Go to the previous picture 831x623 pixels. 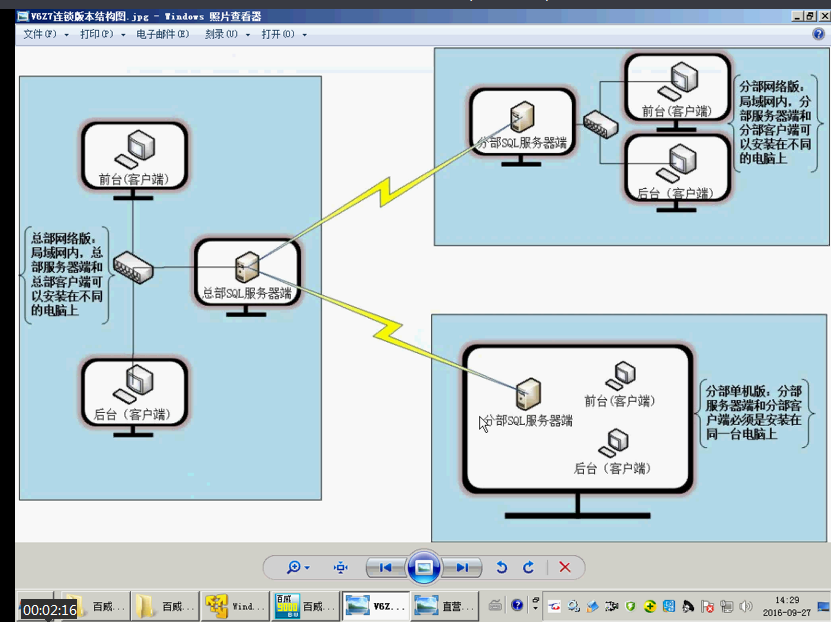[x=384, y=567]
